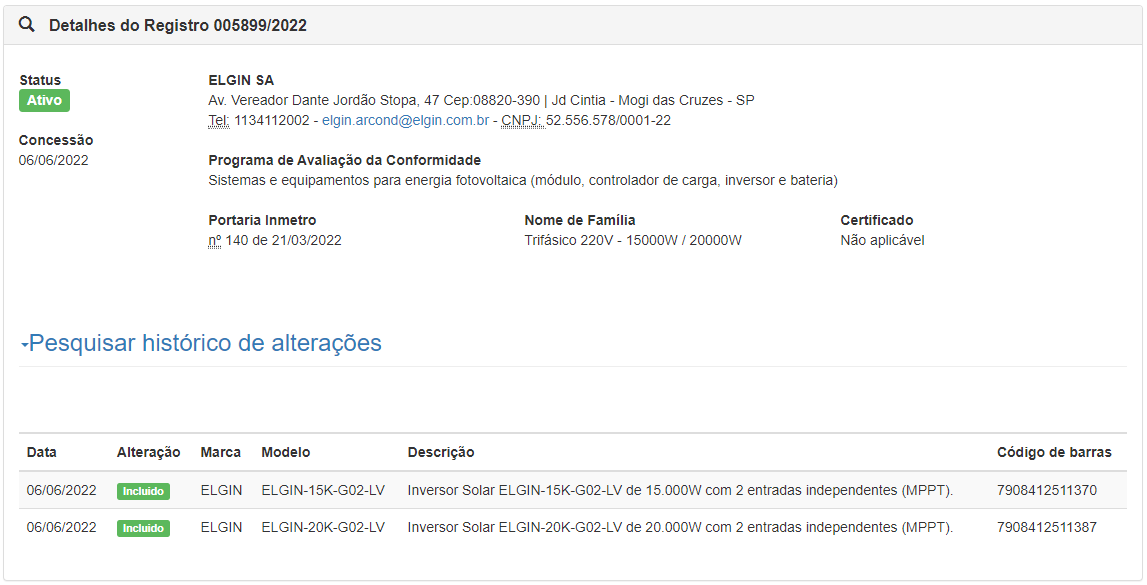
Task: Click the Portaria Inmetro label
Action: coord(263,220)
